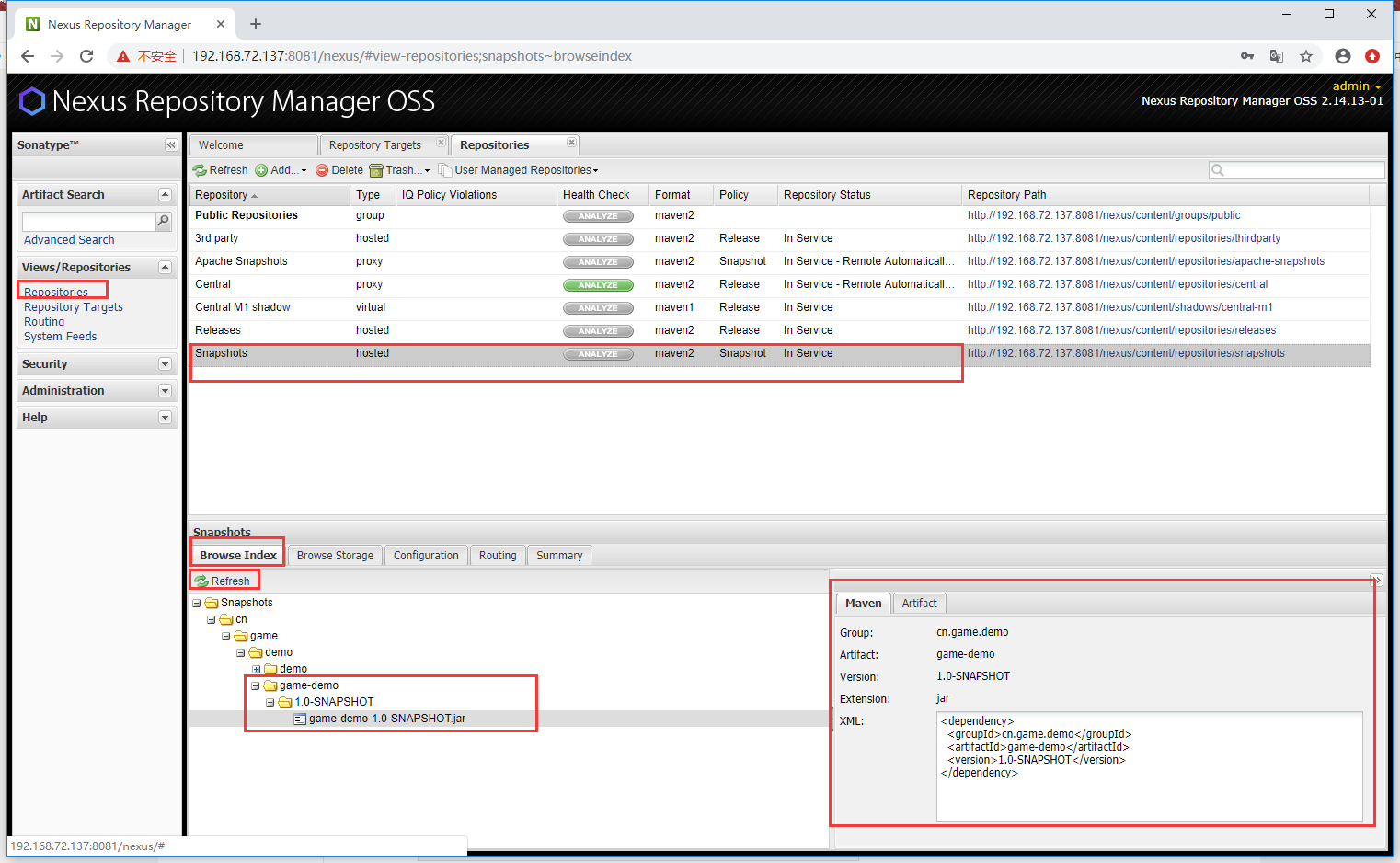Expand the Security panel
1400x863 pixels.
pos(165,364)
